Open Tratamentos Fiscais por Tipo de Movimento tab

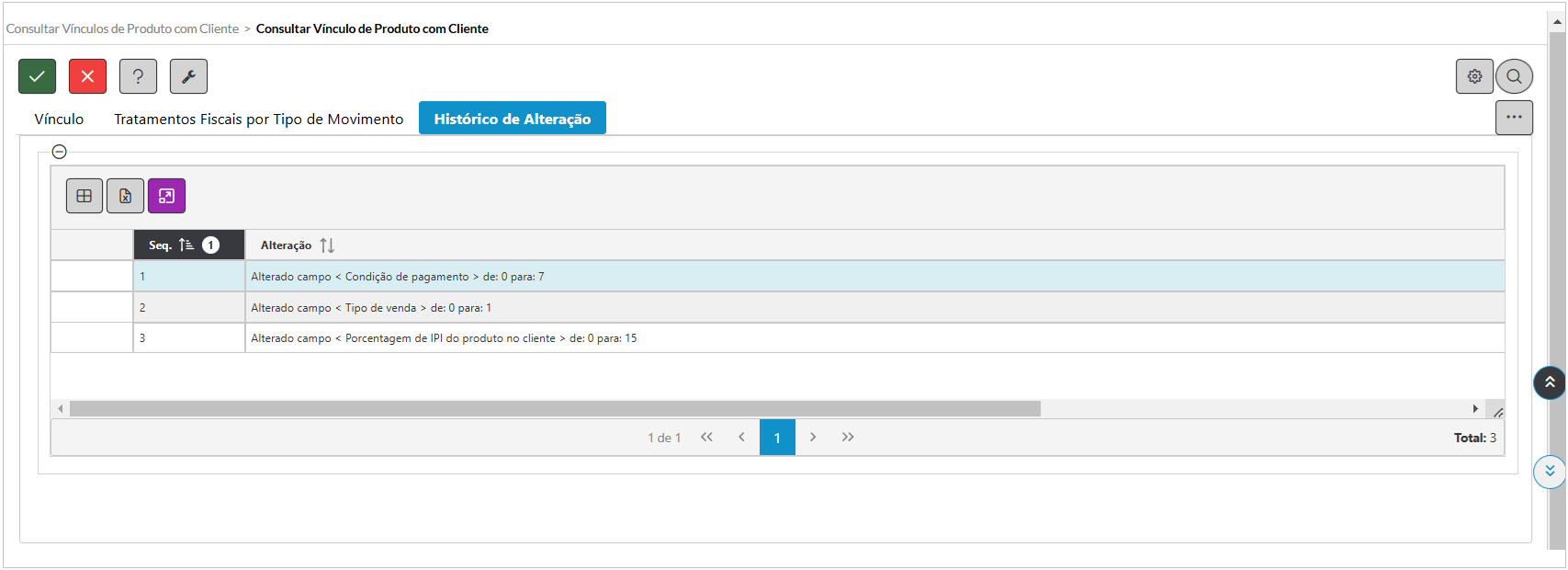258,119
